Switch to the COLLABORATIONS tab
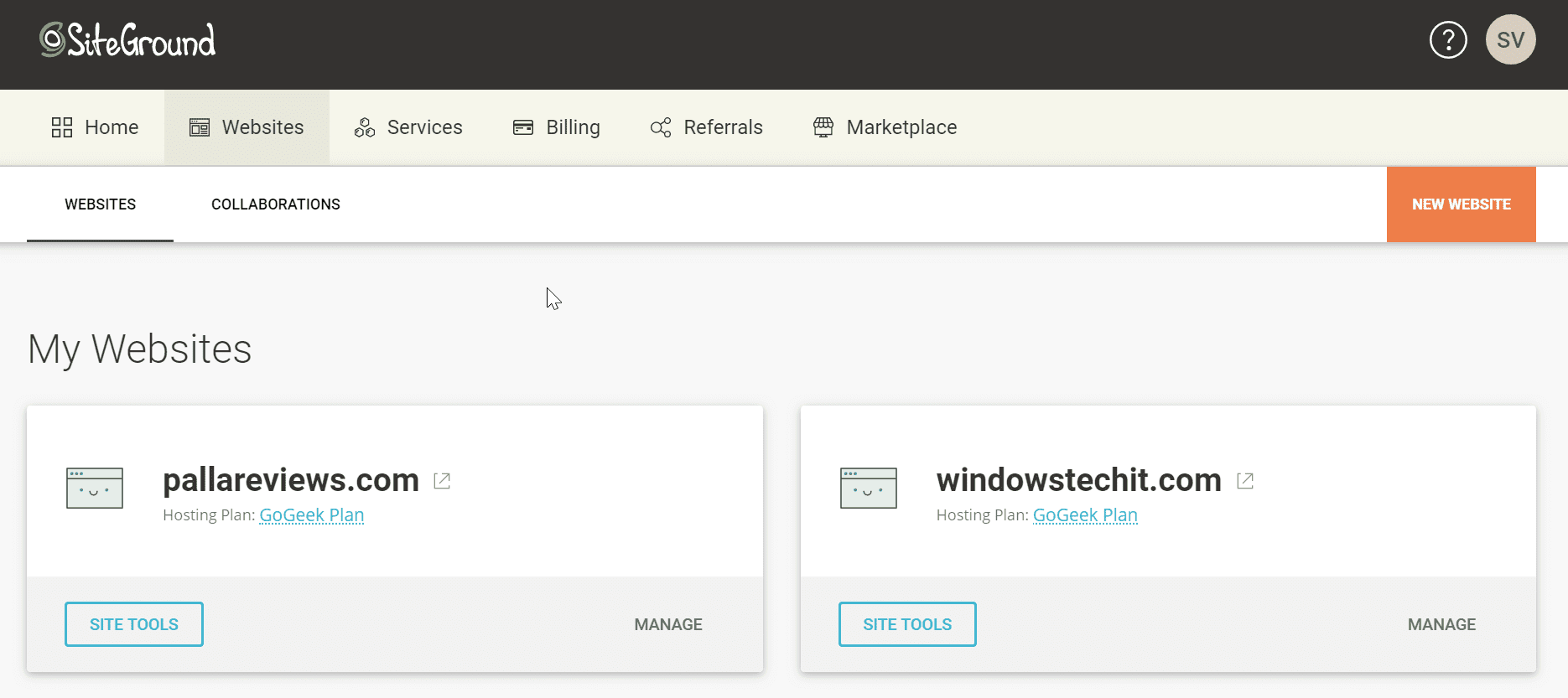This screenshot has width=1568, height=698. pyautogui.click(x=276, y=204)
